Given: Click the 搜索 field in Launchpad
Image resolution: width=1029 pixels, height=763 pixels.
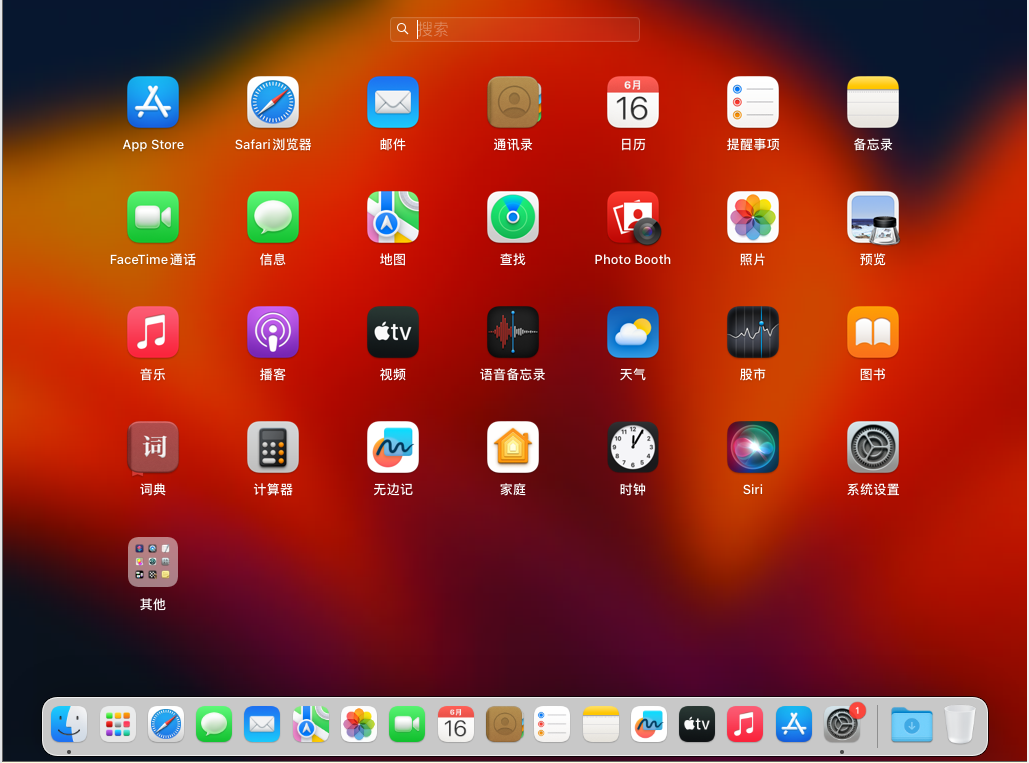Looking at the screenshot, I should tap(515, 30).
